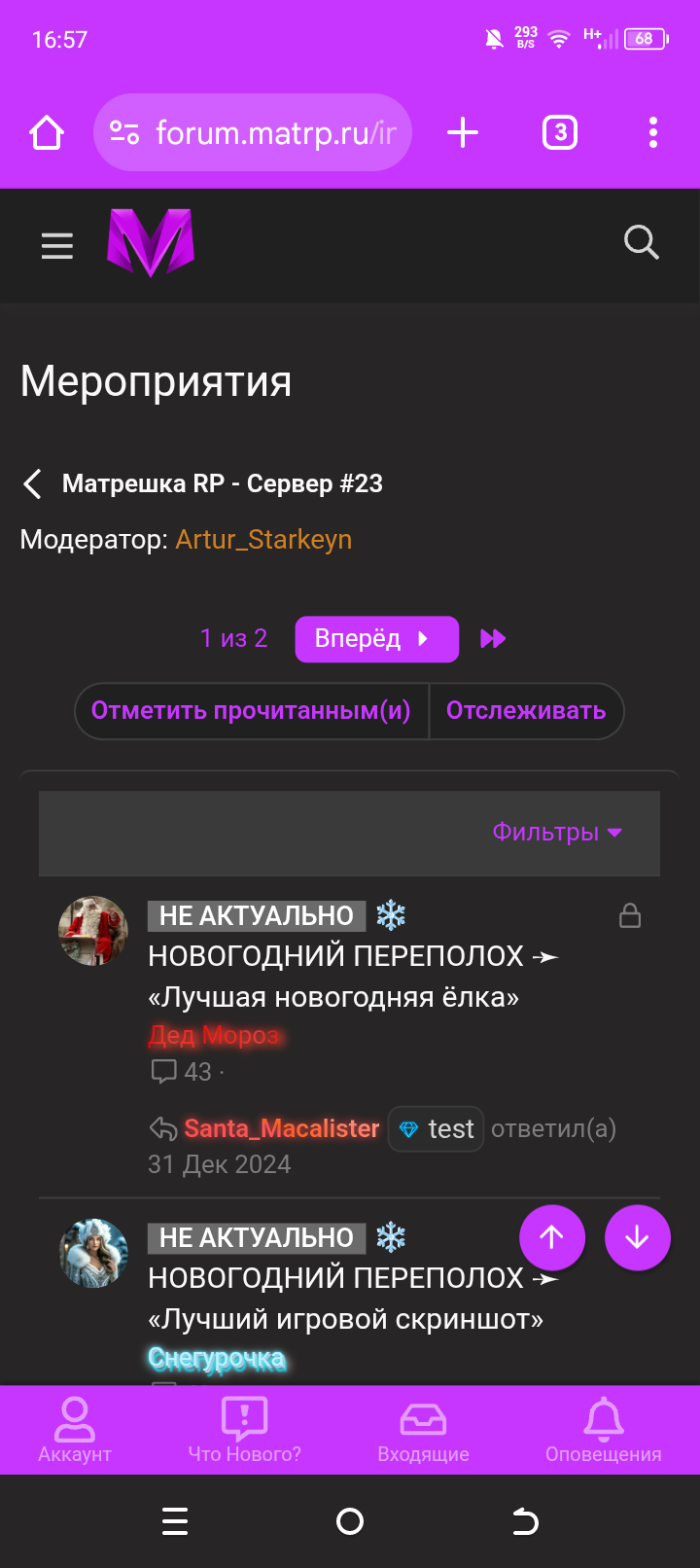
Task: Tap the scroll-to-top arrow button
Action: click(x=552, y=1237)
